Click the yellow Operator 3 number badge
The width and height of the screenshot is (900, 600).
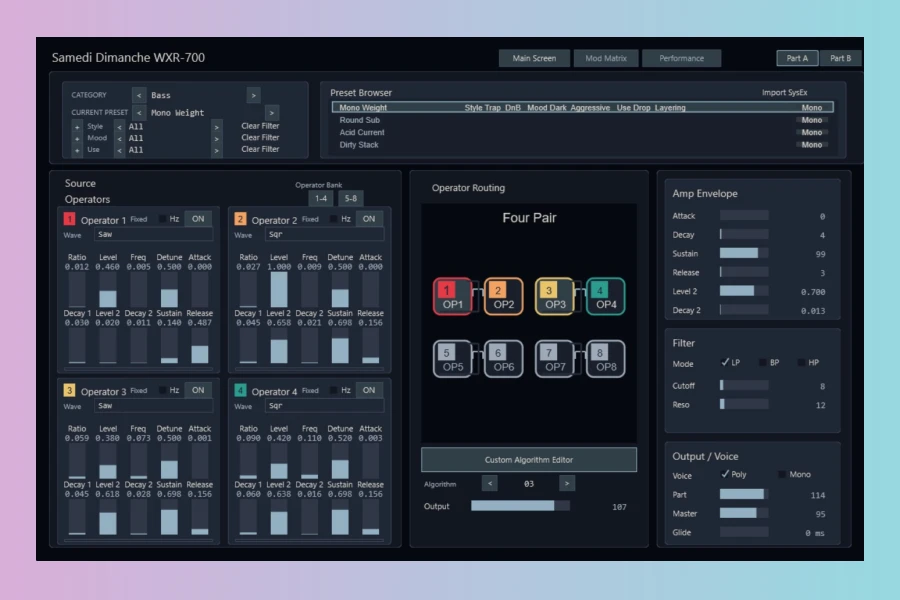[x=69, y=391]
